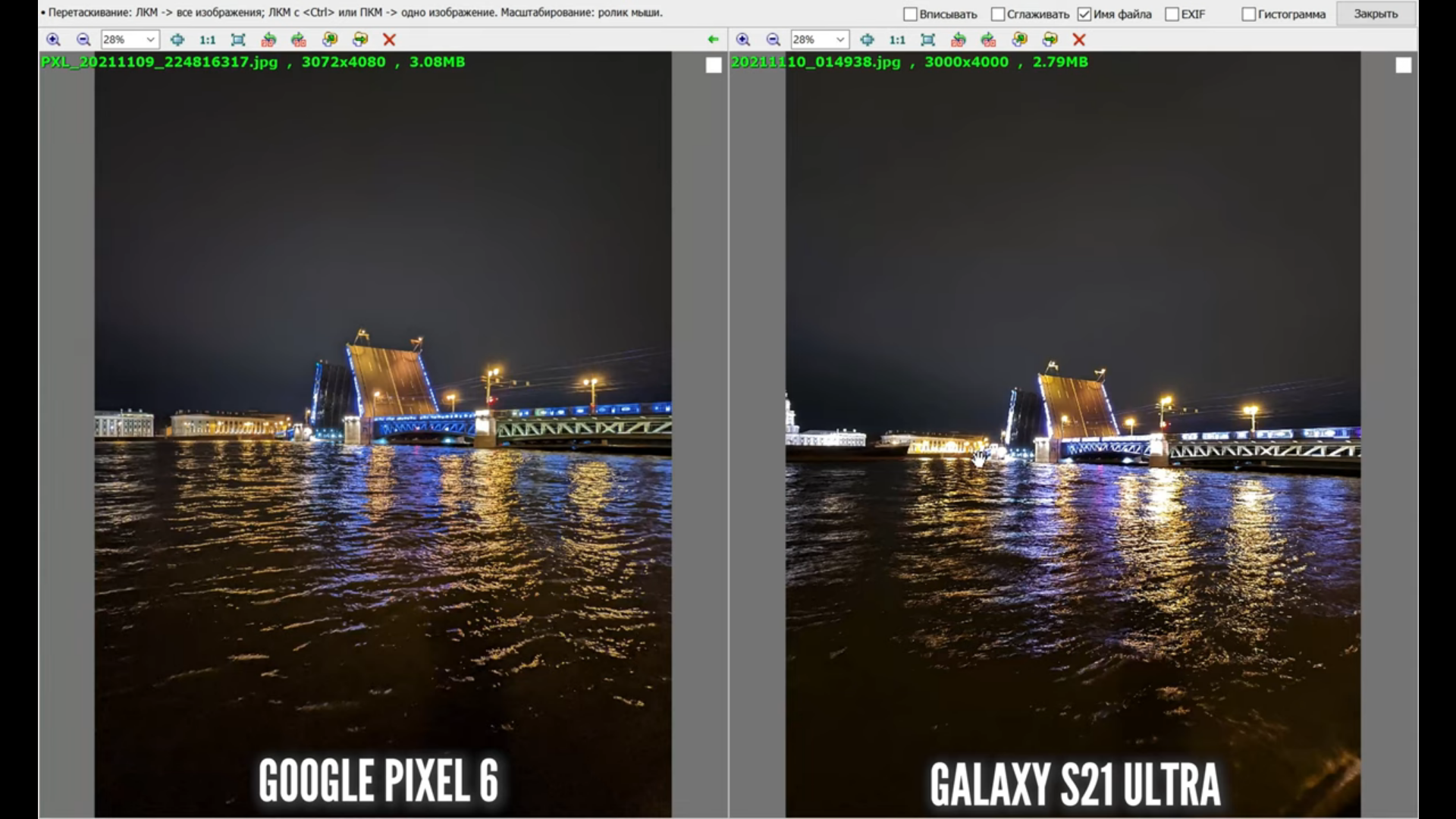The image size is (1456, 819).
Task: Click the green left-arrow swap icon
Action: pyautogui.click(x=713, y=39)
